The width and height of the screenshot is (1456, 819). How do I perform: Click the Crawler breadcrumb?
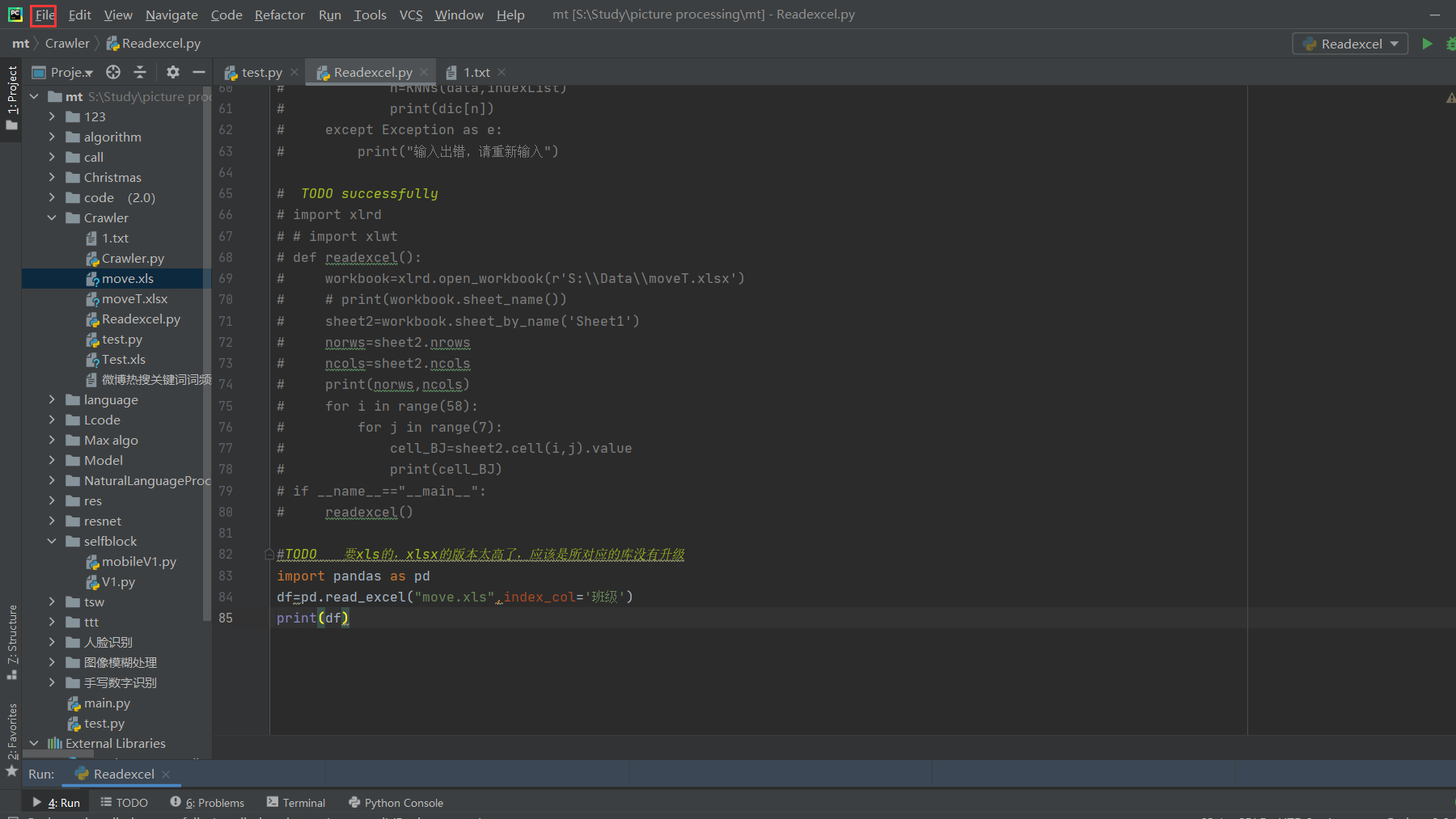click(x=67, y=44)
